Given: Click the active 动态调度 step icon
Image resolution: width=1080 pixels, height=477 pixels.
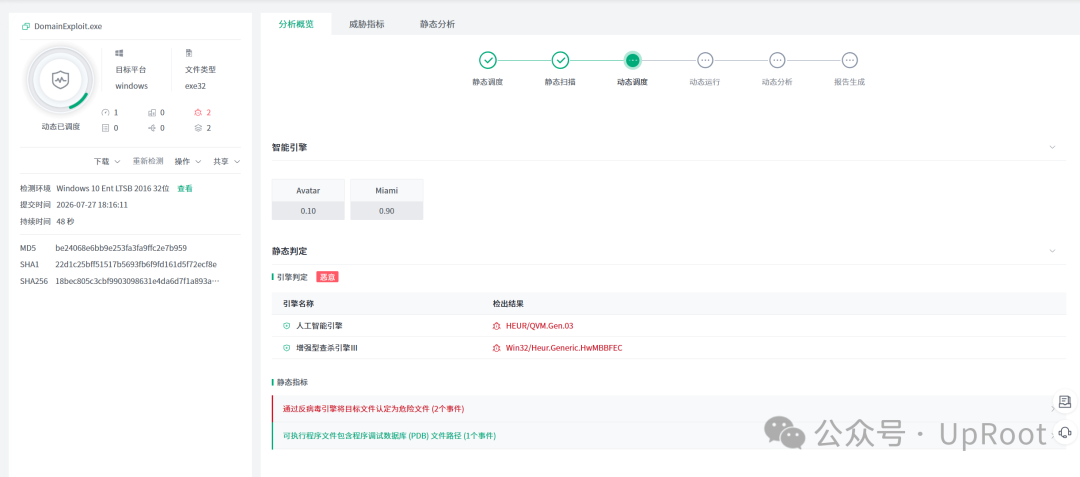Looking at the screenshot, I should click(x=632, y=61).
